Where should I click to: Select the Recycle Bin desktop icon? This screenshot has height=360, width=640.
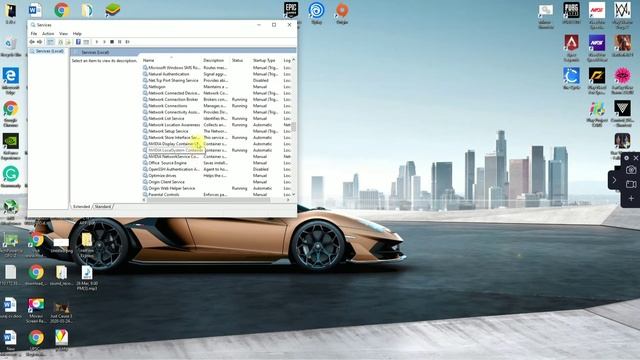11,47
